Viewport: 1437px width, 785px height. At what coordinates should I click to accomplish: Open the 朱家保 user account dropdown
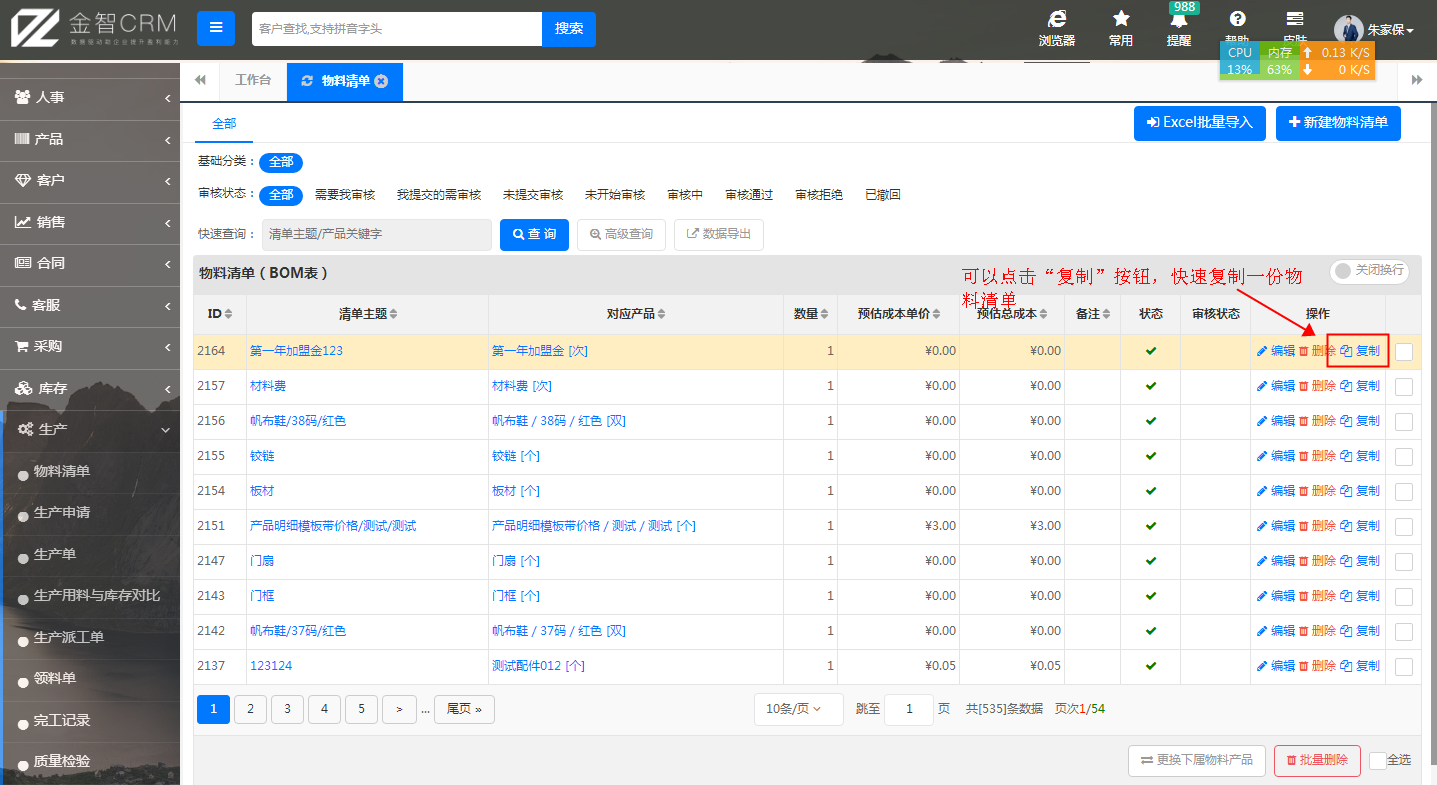click(x=1376, y=30)
